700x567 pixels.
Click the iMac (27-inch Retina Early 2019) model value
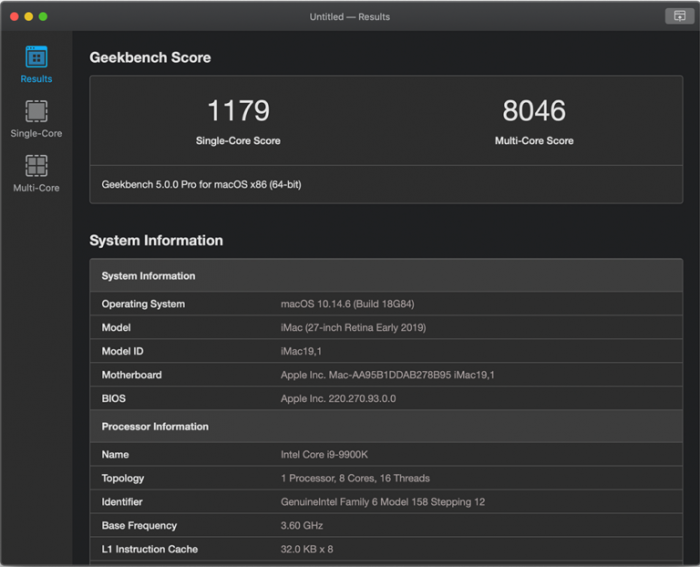pyautogui.click(x=356, y=328)
